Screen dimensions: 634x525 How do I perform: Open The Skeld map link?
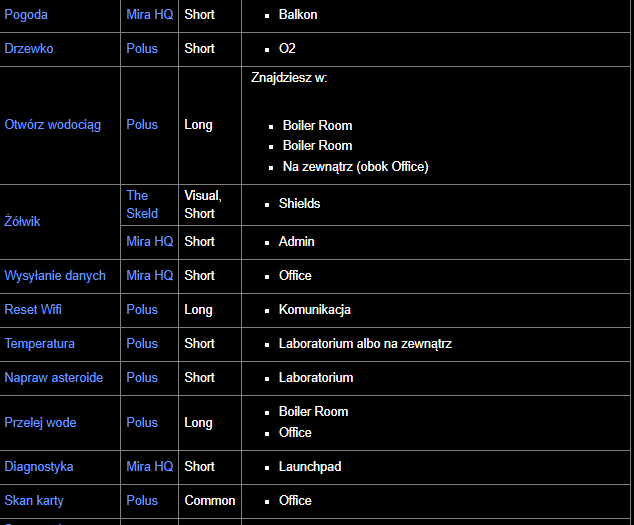point(142,204)
